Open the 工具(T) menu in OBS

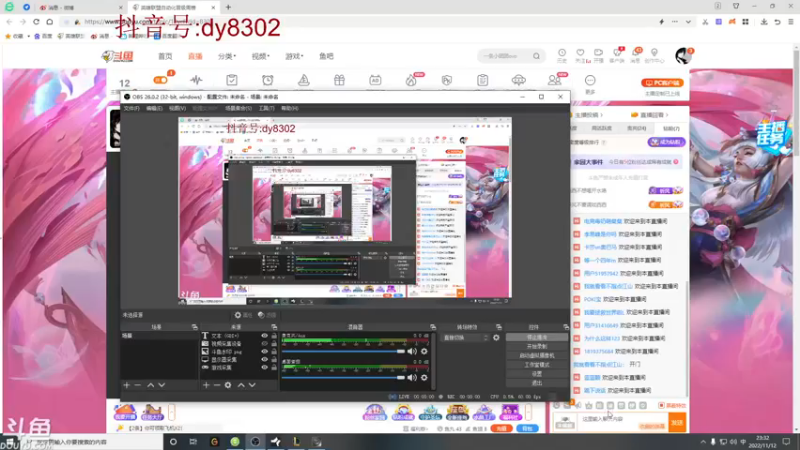[x=267, y=108]
